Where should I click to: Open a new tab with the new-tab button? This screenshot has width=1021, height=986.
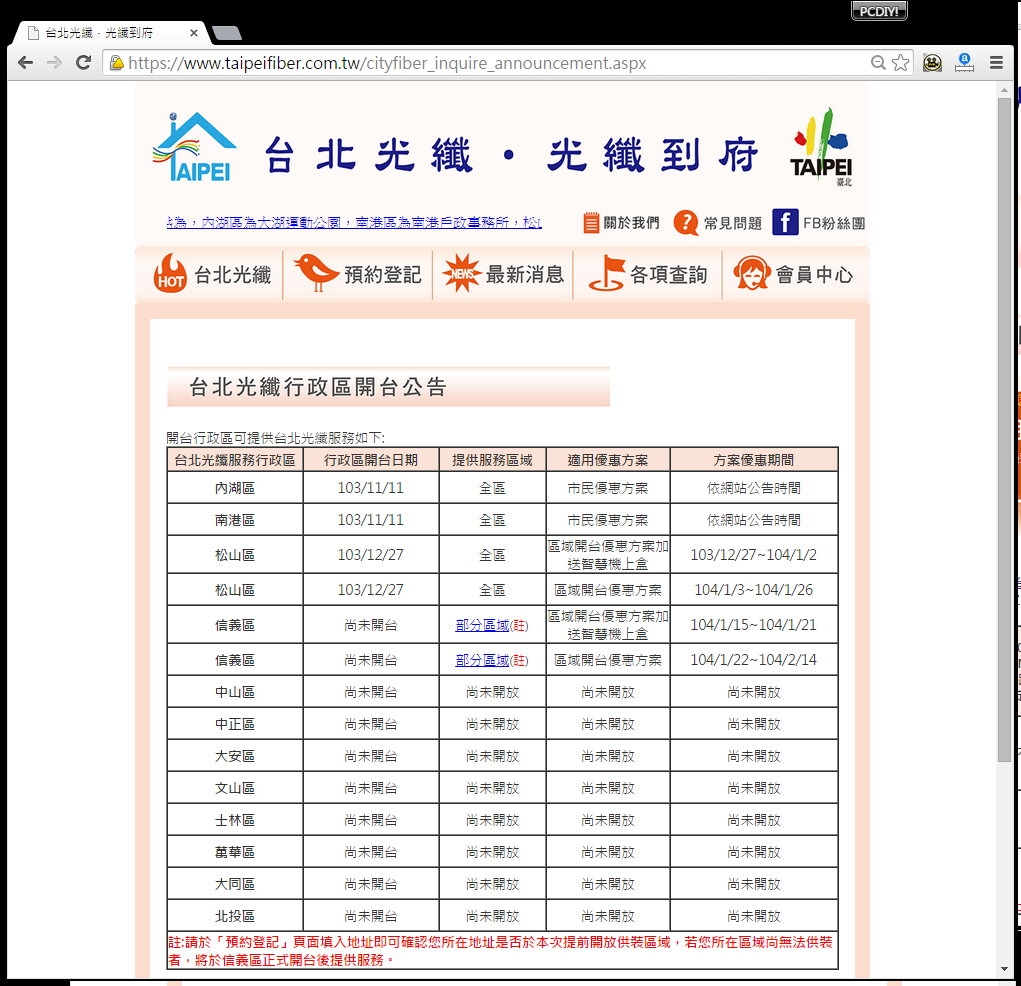click(227, 33)
